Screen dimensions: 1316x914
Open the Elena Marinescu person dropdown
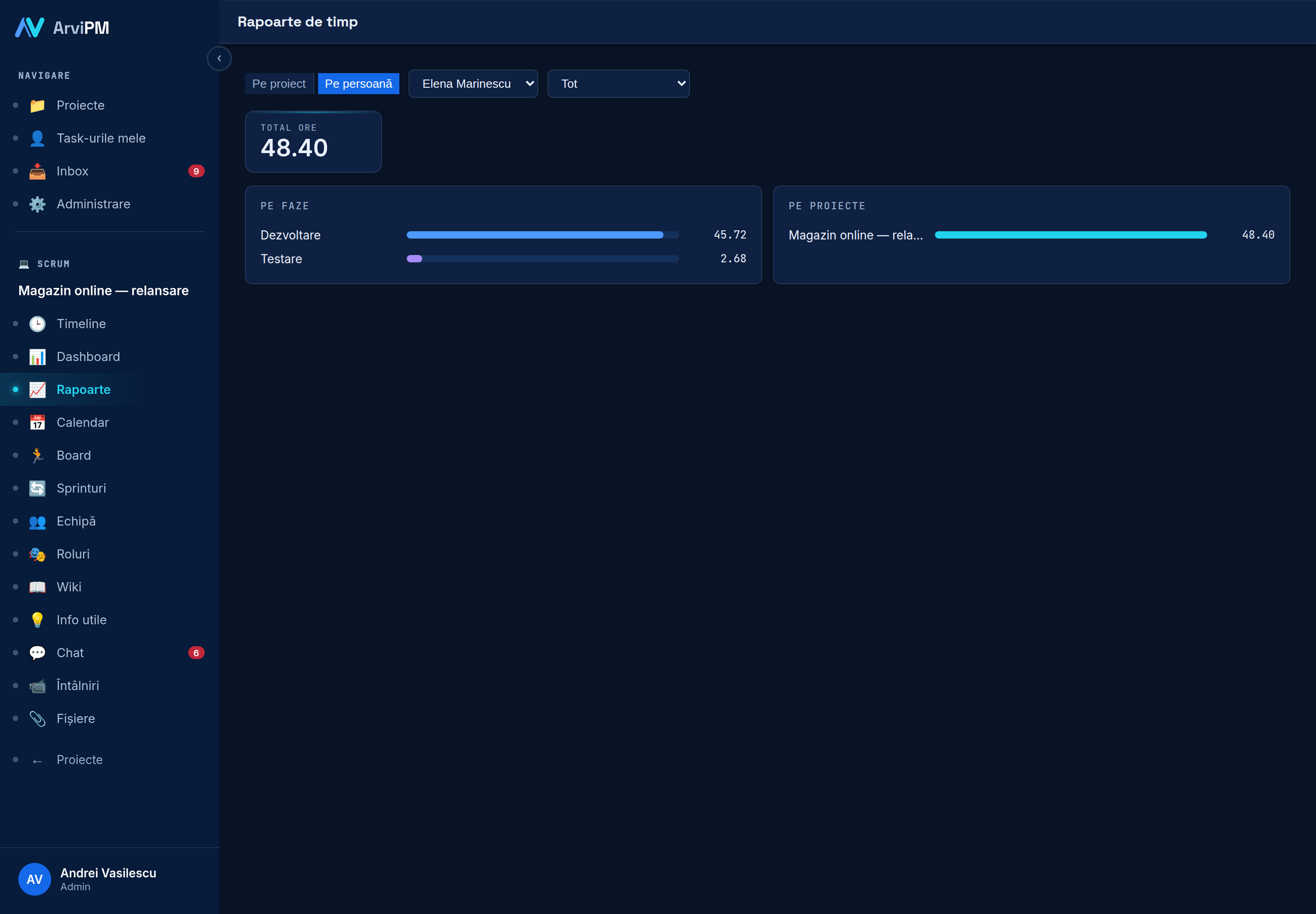(x=473, y=83)
